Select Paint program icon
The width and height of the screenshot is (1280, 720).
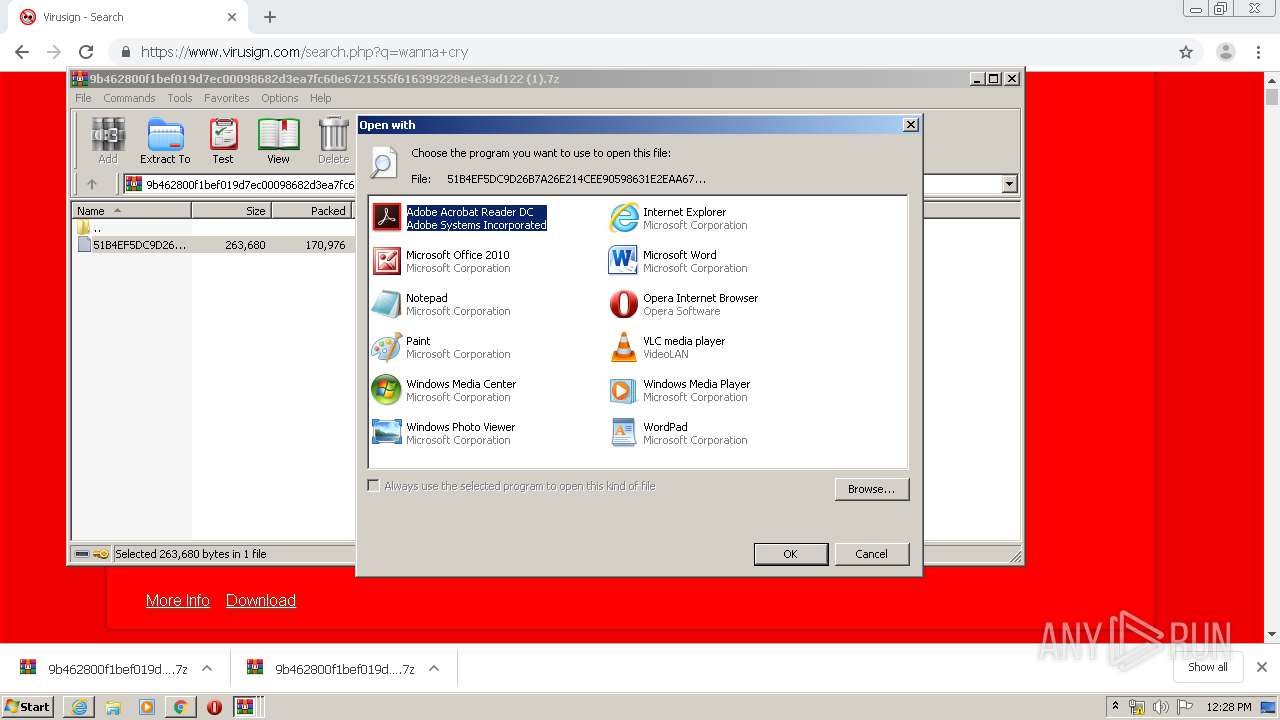pos(386,346)
